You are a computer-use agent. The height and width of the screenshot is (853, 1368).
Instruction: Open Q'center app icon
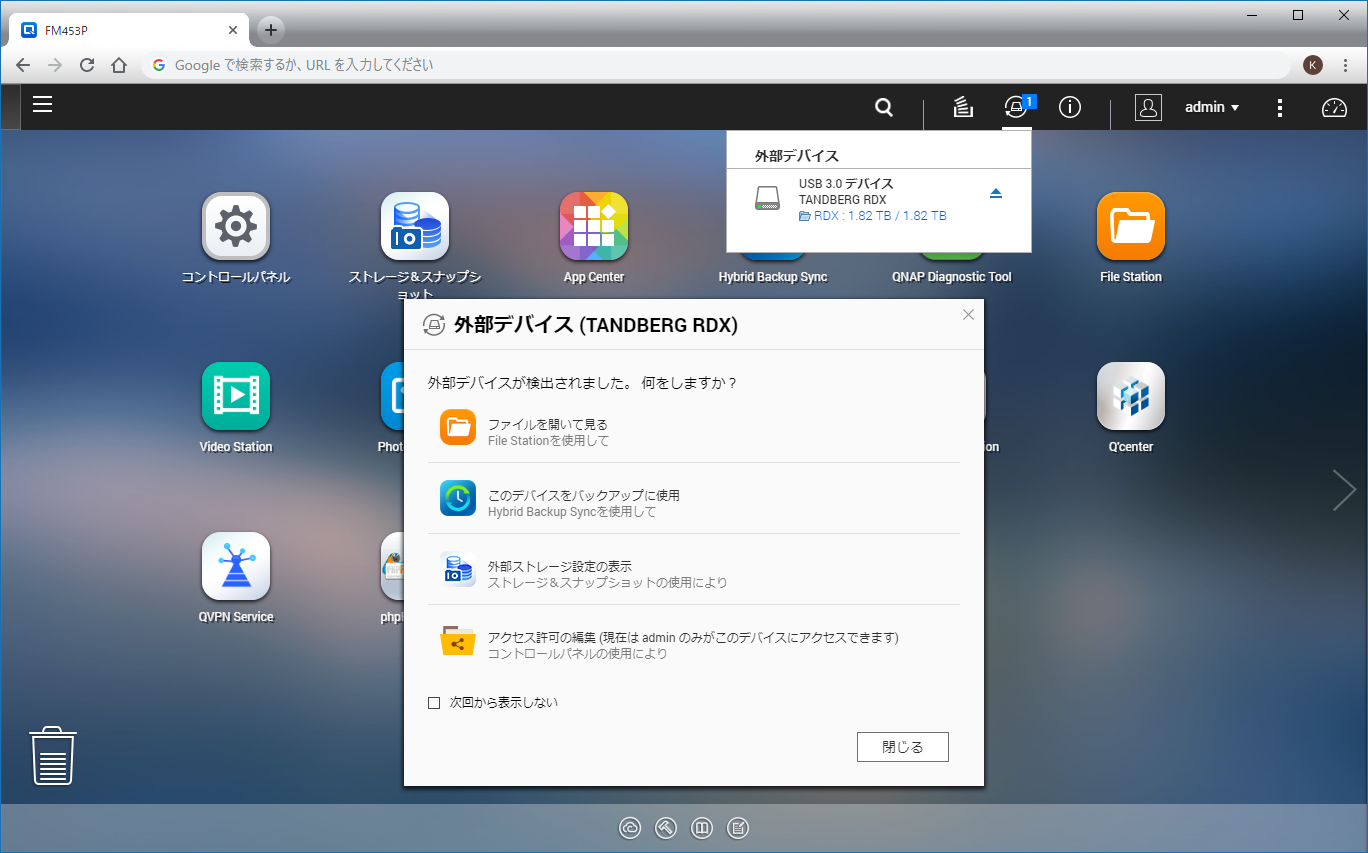[x=1130, y=397]
